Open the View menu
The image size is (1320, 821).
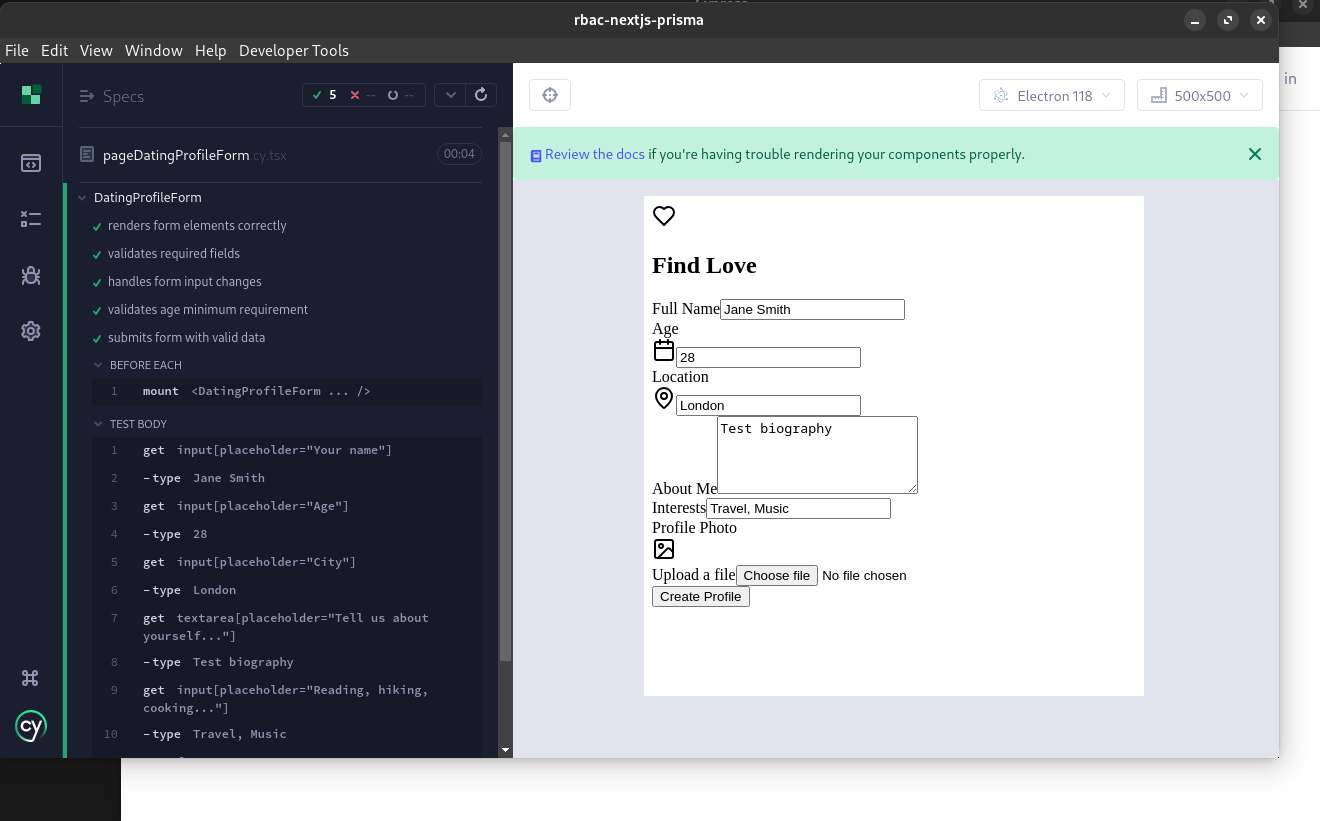coord(96,50)
